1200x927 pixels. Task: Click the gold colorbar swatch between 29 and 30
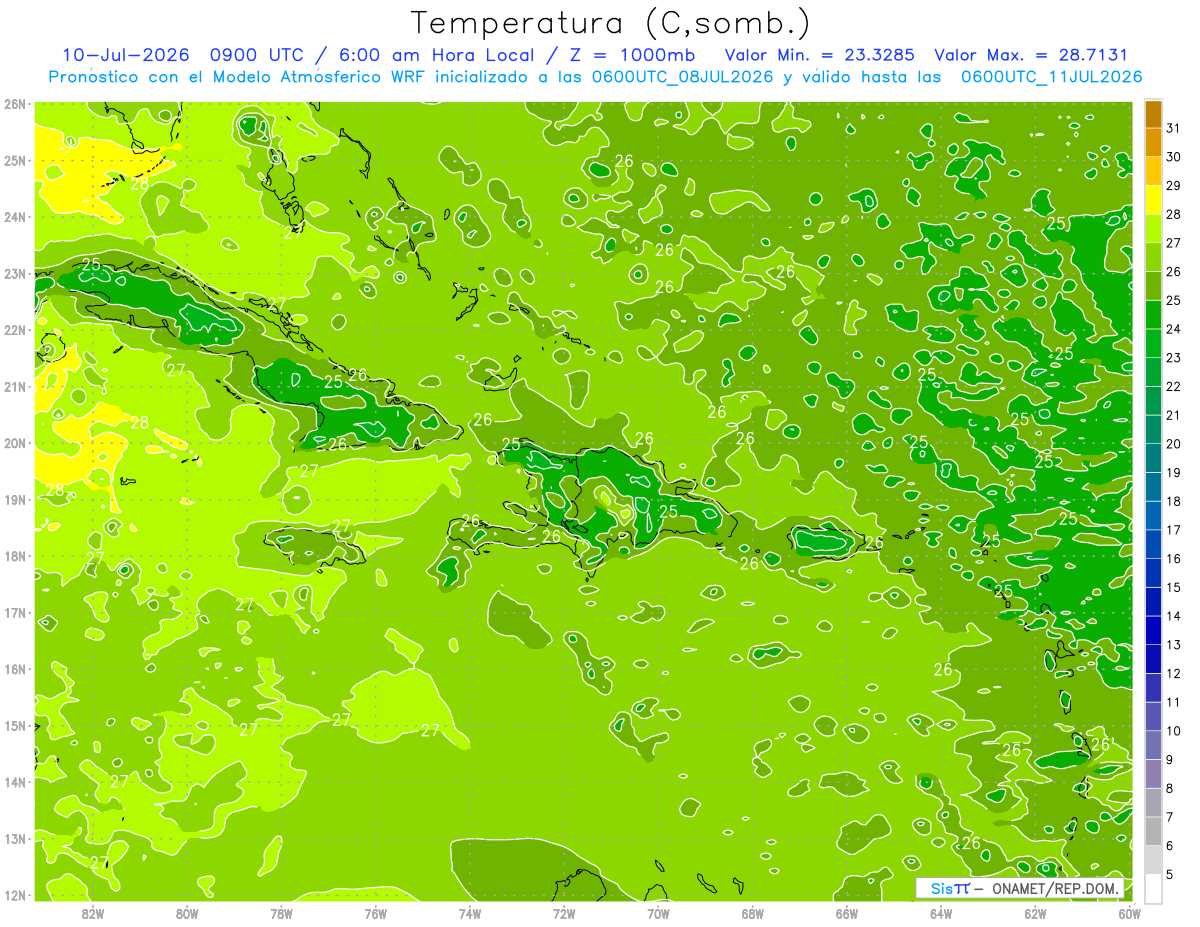pos(1153,171)
